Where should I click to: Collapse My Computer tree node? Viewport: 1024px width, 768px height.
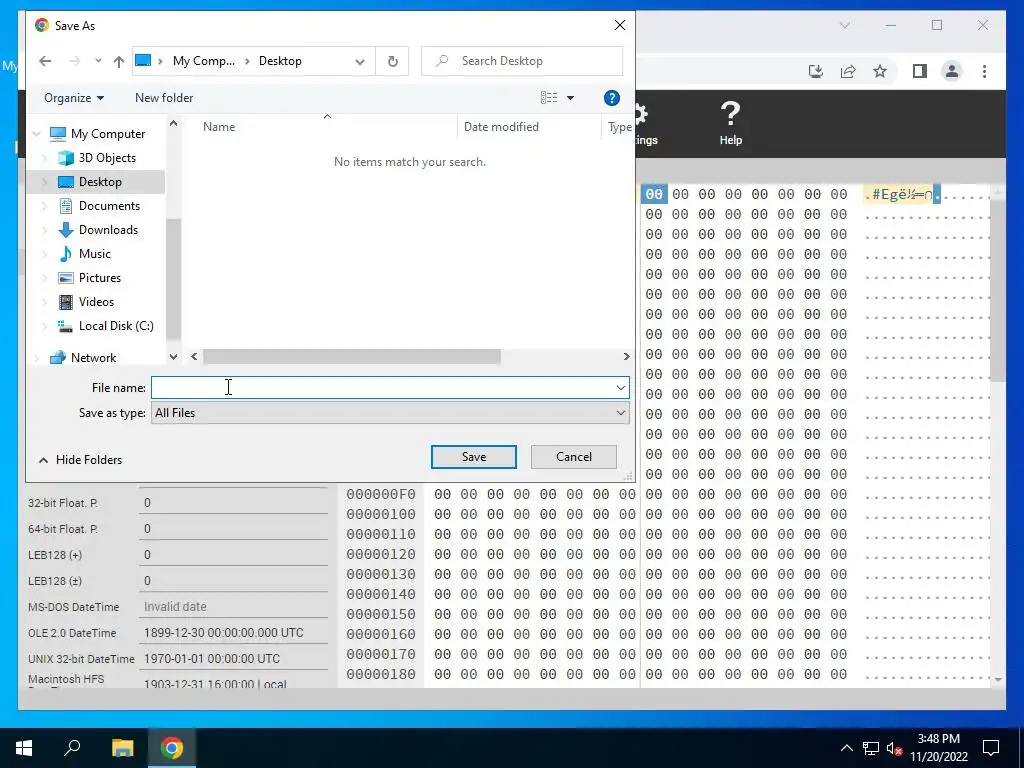[x=37, y=134]
